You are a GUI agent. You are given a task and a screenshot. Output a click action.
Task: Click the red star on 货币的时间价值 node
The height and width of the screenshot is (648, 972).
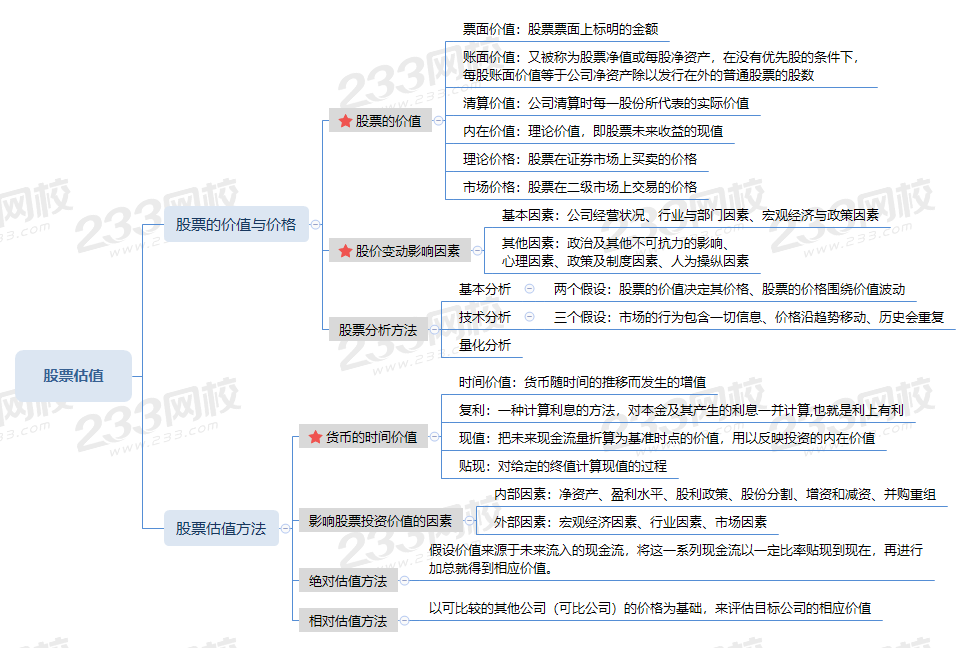(x=315, y=437)
